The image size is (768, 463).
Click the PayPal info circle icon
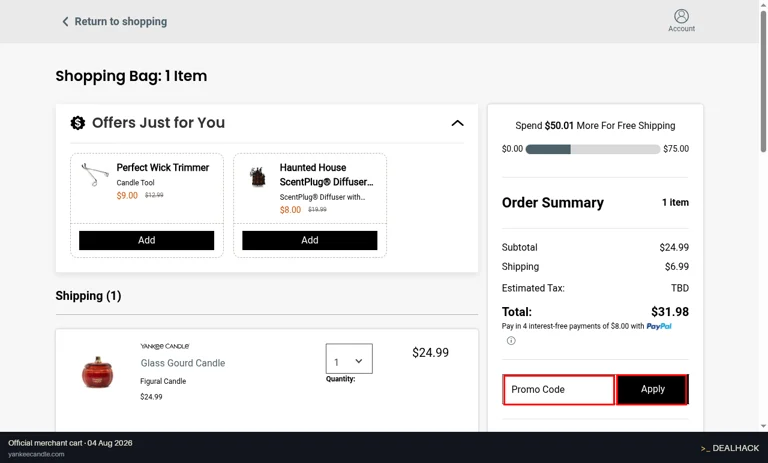(511, 341)
